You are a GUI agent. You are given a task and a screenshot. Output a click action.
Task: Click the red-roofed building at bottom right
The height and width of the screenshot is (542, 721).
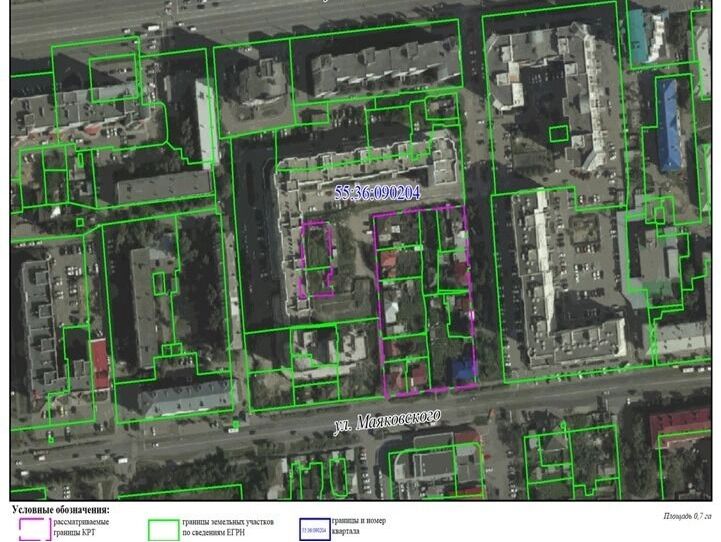(x=680, y=425)
